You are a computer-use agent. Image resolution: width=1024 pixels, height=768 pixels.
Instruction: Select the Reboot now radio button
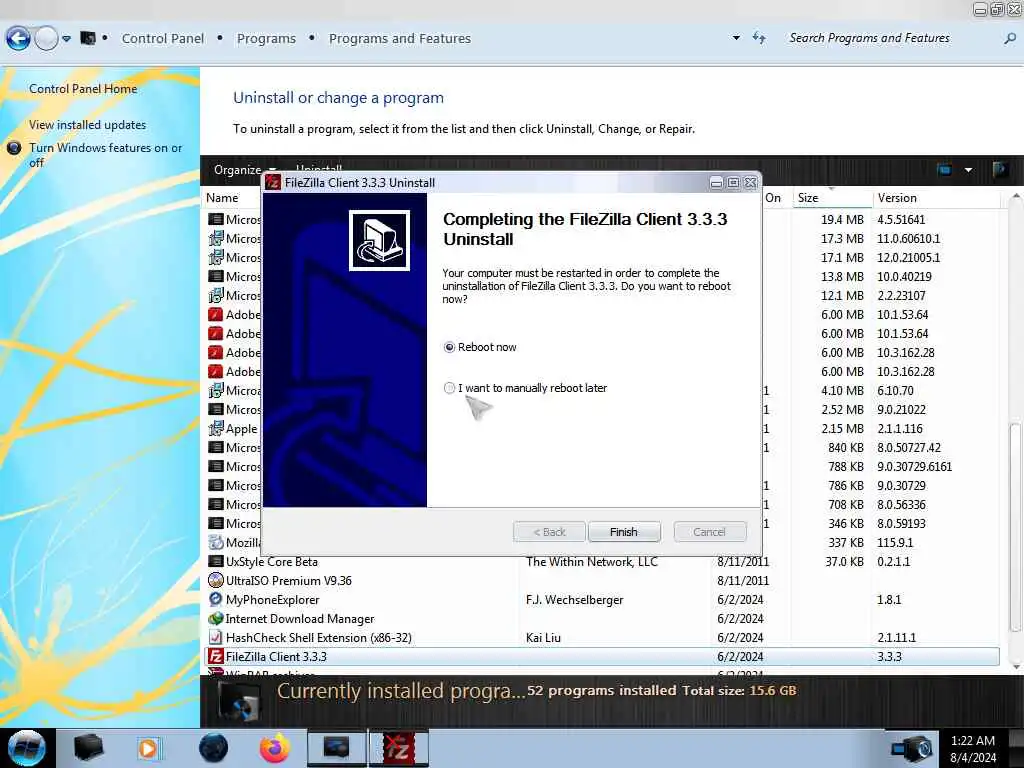point(449,347)
